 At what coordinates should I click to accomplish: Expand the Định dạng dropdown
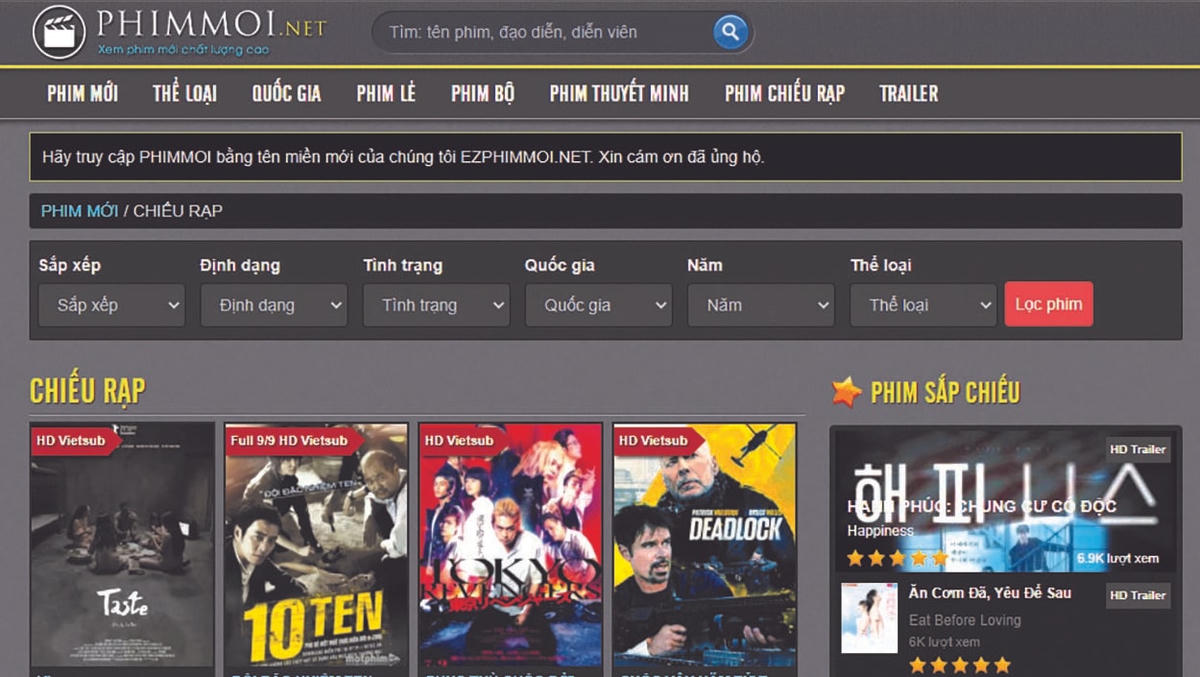(x=274, y=305)
